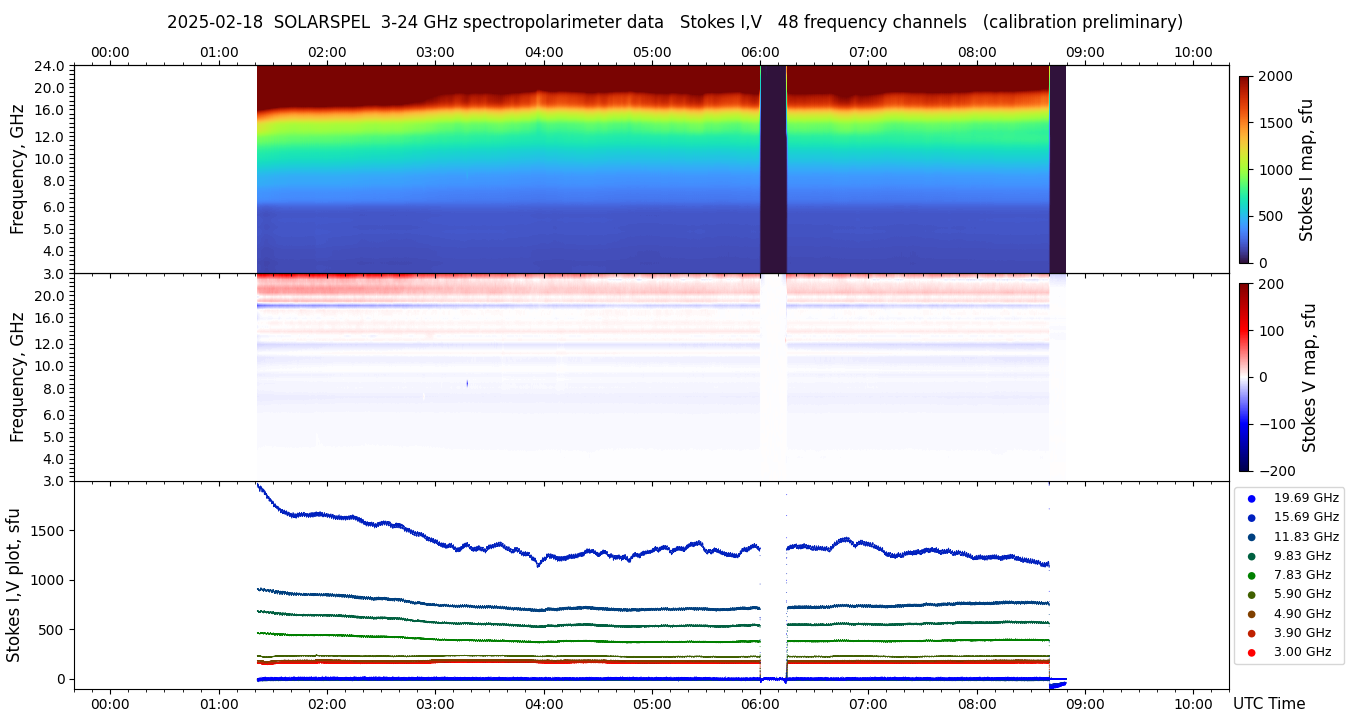Click the 06:00 data gap in Stokes I spectrogram
The width and height of the screenshot is (1350, 725).
pos(773,169)
